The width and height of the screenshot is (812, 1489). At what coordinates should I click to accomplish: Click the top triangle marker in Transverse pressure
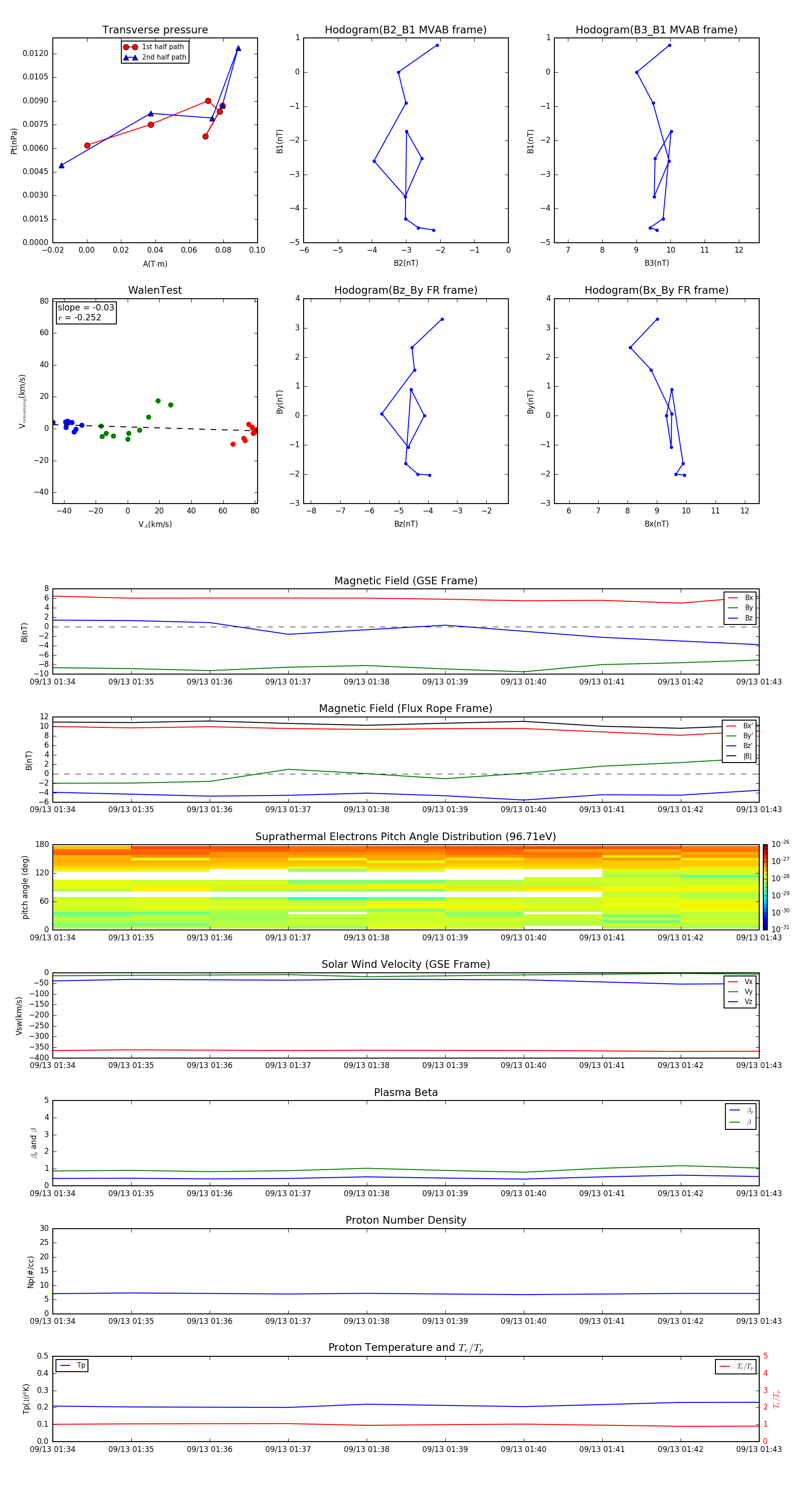[238, 49]
